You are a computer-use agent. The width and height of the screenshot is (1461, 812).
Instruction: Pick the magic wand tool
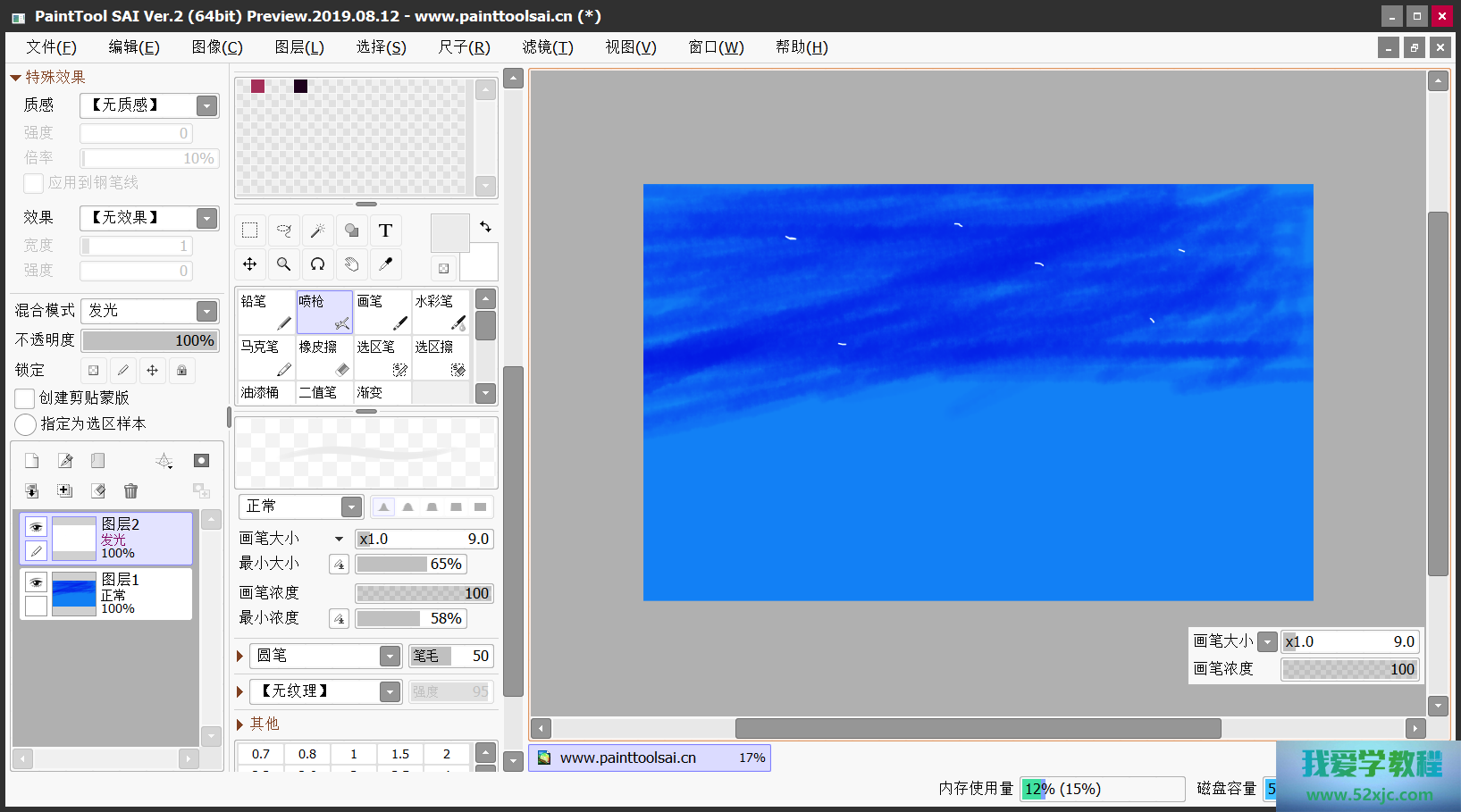coord(317,230)
